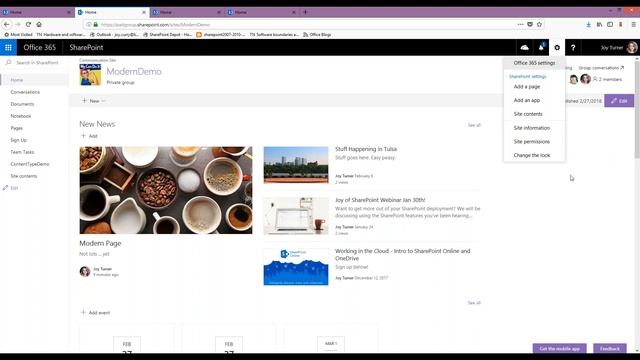Open ContentTypeDemo in left navigation
Viewport: 640px width, 360px height.
click(30, 164)
